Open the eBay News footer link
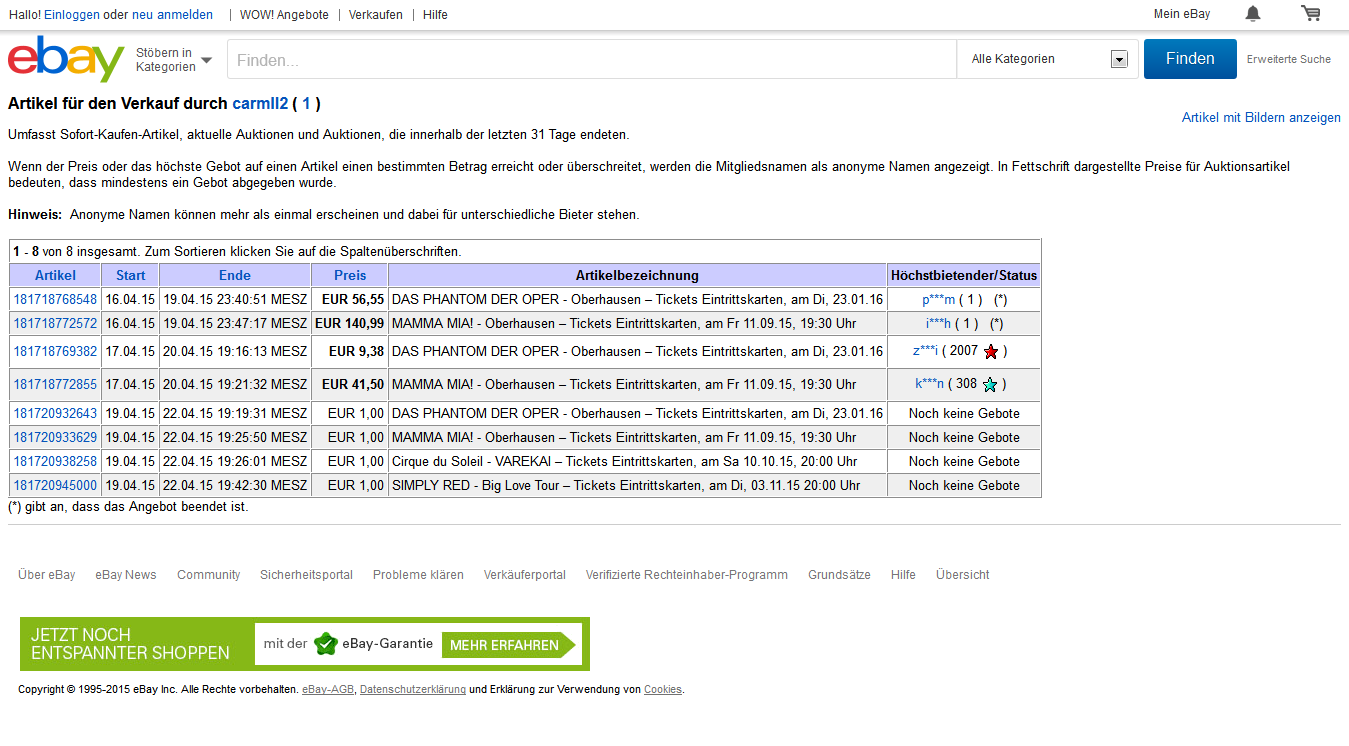The image size is (1349, 746). (126, 575)
